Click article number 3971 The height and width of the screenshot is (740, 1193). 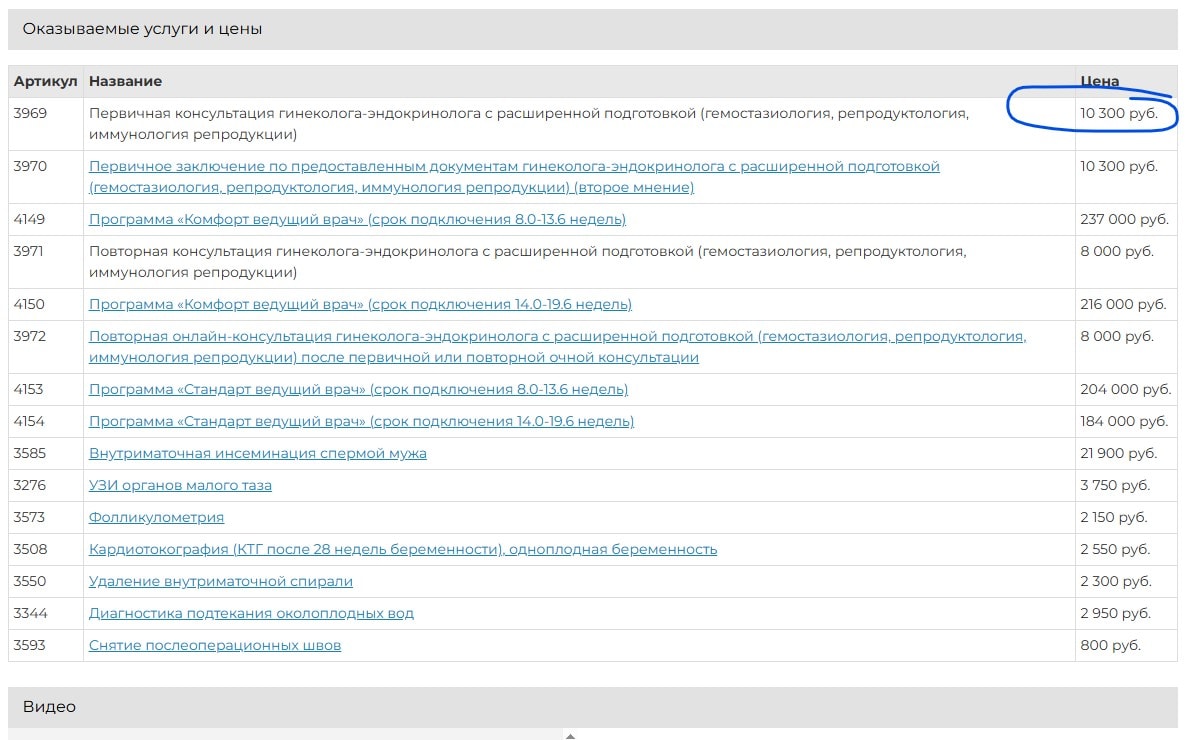(29, 251)
